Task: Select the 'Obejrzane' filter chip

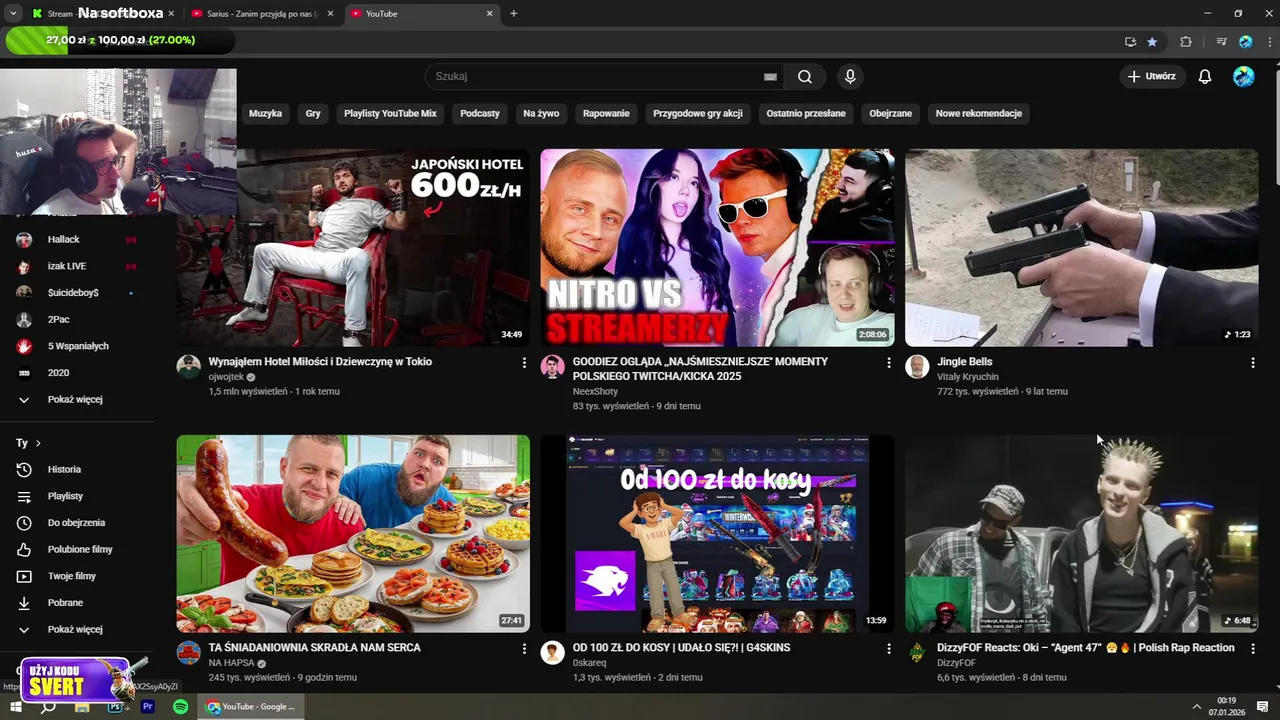Action: point(891,114)
